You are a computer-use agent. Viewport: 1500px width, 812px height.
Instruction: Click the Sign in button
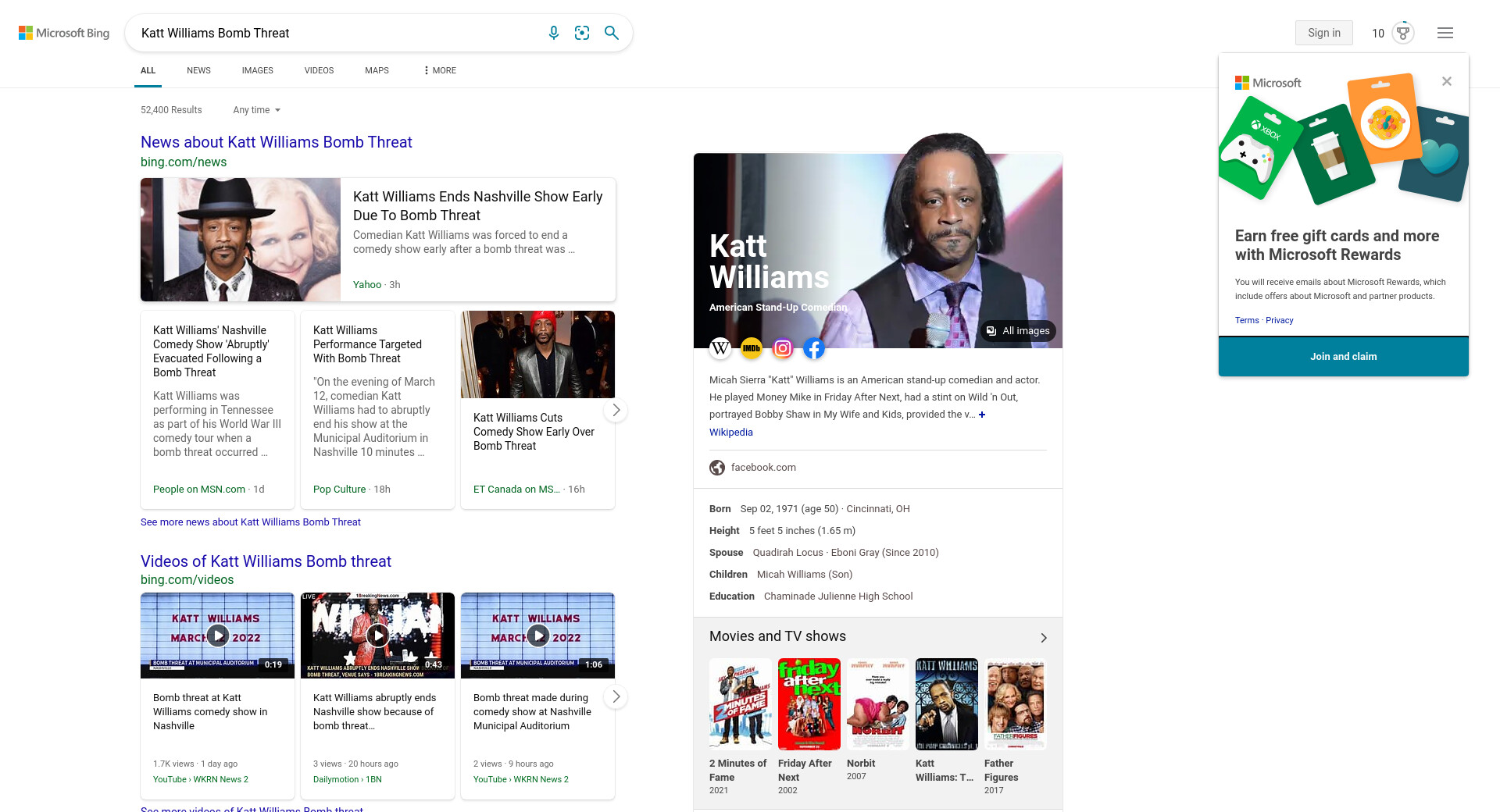pos(1323,33)
